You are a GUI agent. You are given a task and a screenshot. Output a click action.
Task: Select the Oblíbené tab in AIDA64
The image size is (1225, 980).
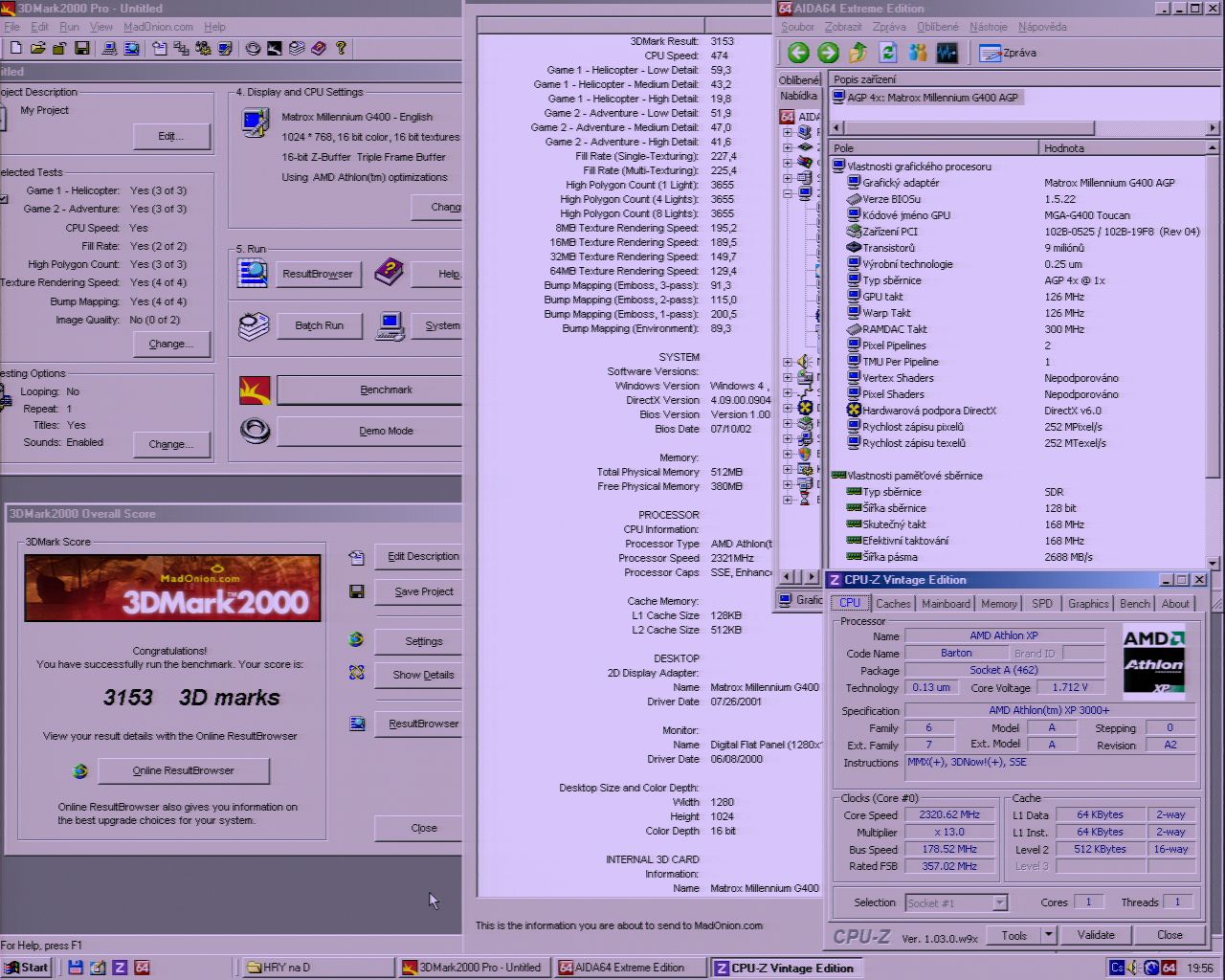pos(799,80)
